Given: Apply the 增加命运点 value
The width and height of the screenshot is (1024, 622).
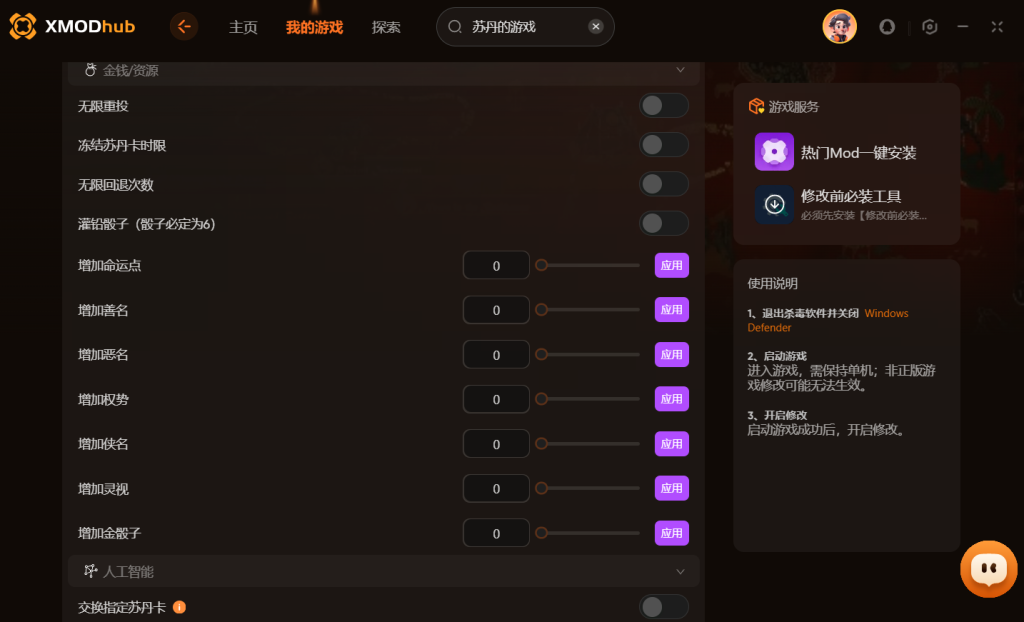Looking at the screenshot, I should coord(671,265).
